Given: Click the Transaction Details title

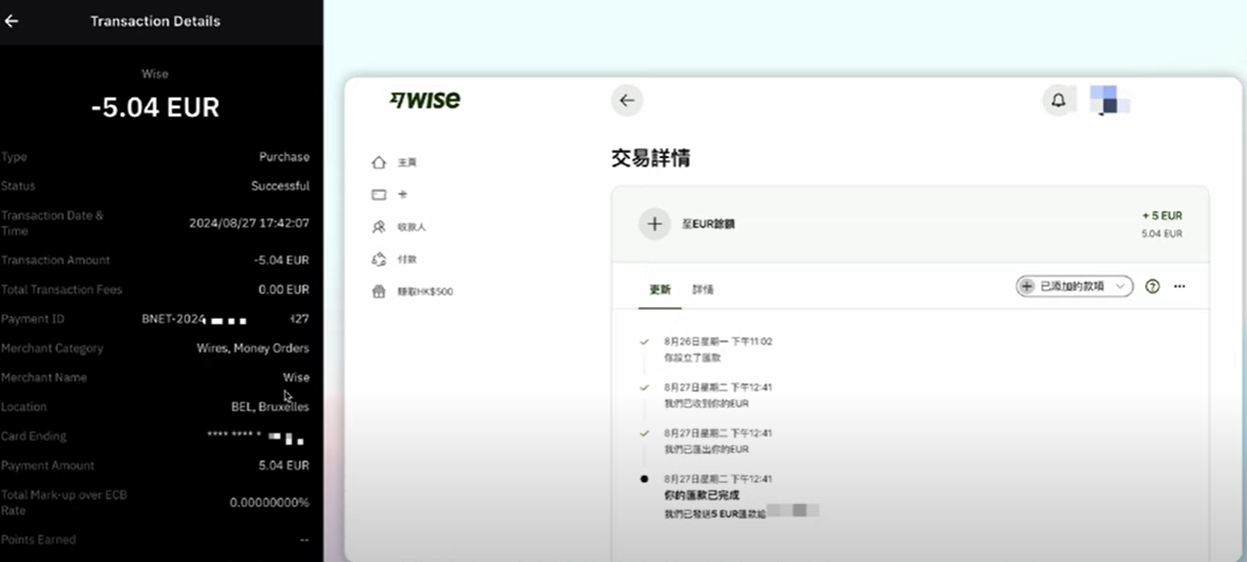Looking at the screenshot, I should coord(155,21).
